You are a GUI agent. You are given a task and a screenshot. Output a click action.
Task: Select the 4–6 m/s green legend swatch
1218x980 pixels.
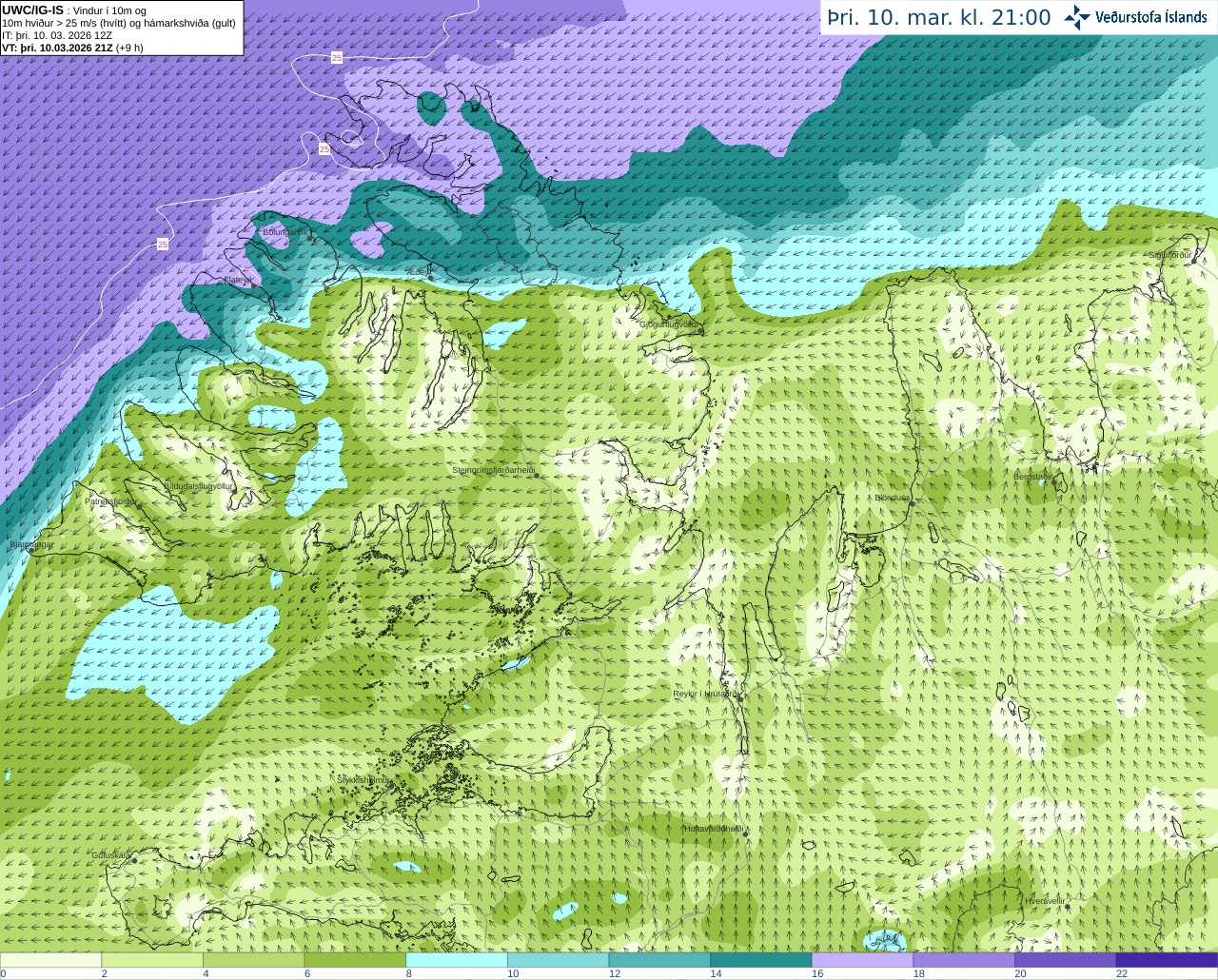(254, 959)
